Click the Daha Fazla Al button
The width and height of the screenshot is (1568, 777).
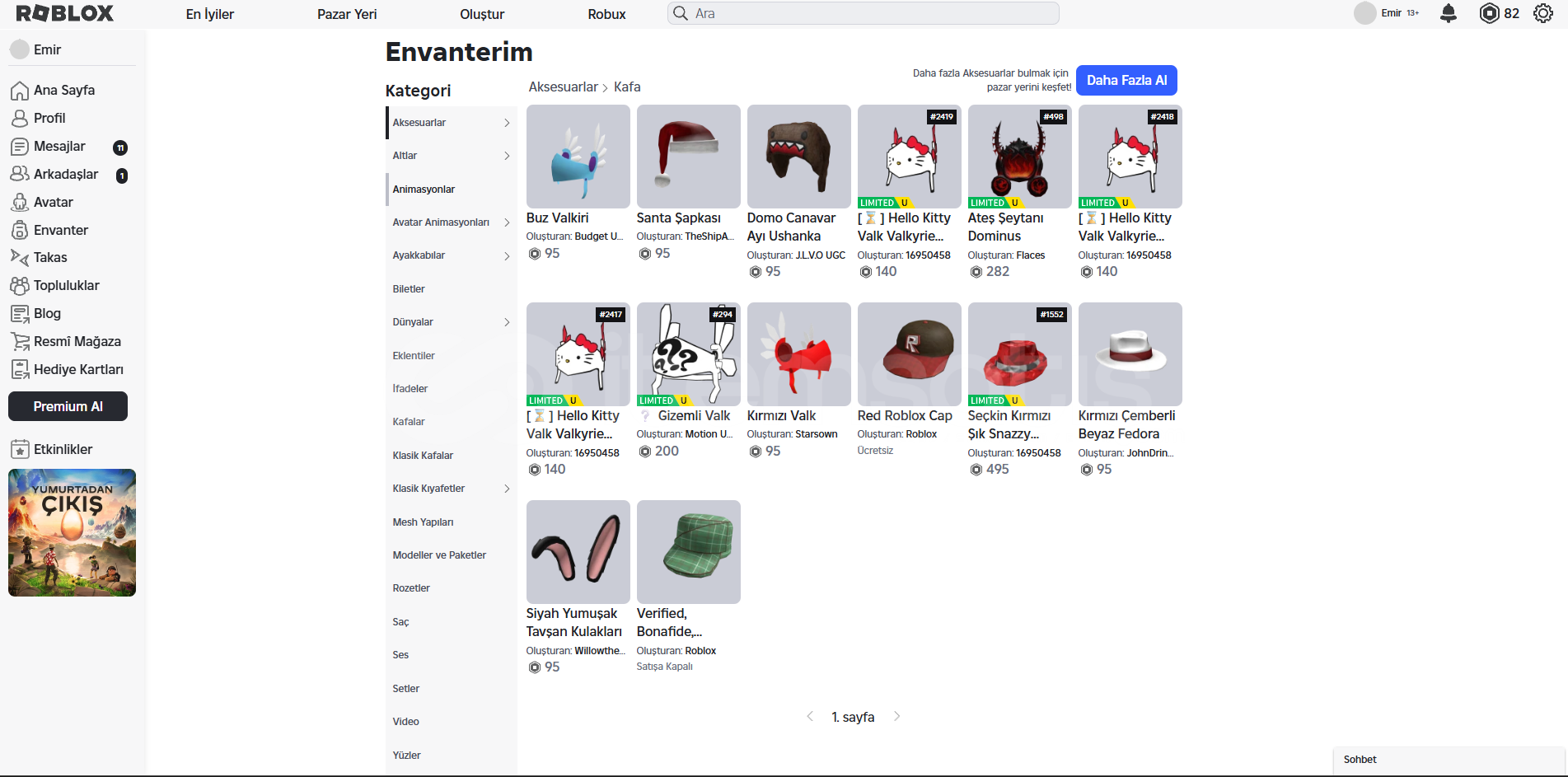click(1126, 80)
